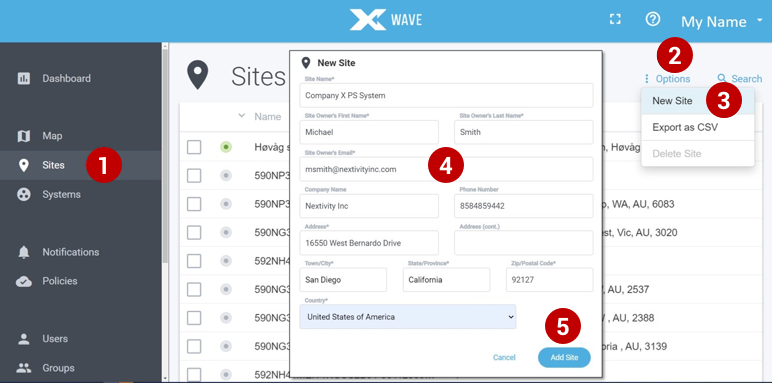Open the Dashboard icon in the sidebar
This screenshot has width=772, height=383.
(23, 78)
